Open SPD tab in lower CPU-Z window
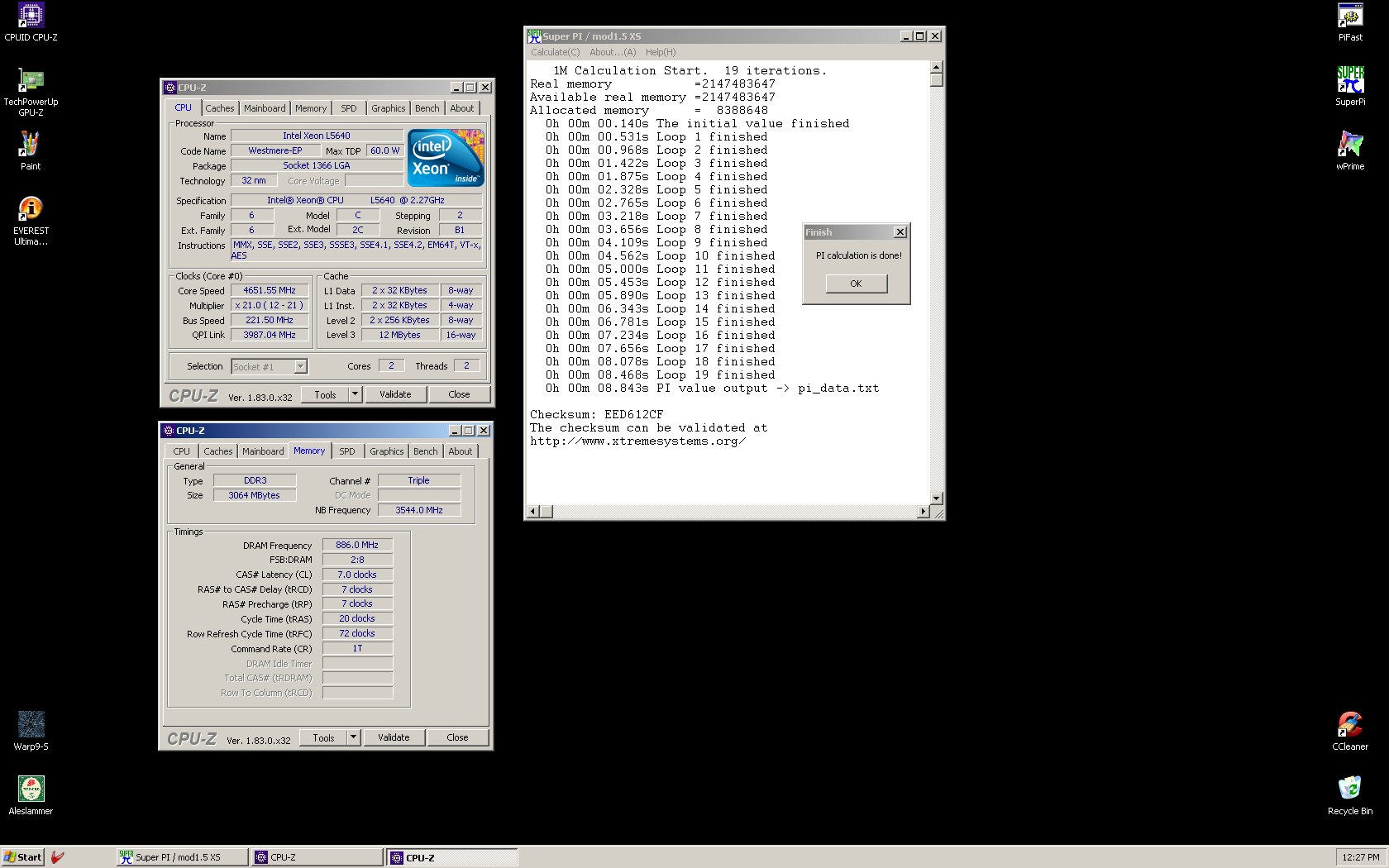The image size is (1389, 868). (x=347, y=451)
